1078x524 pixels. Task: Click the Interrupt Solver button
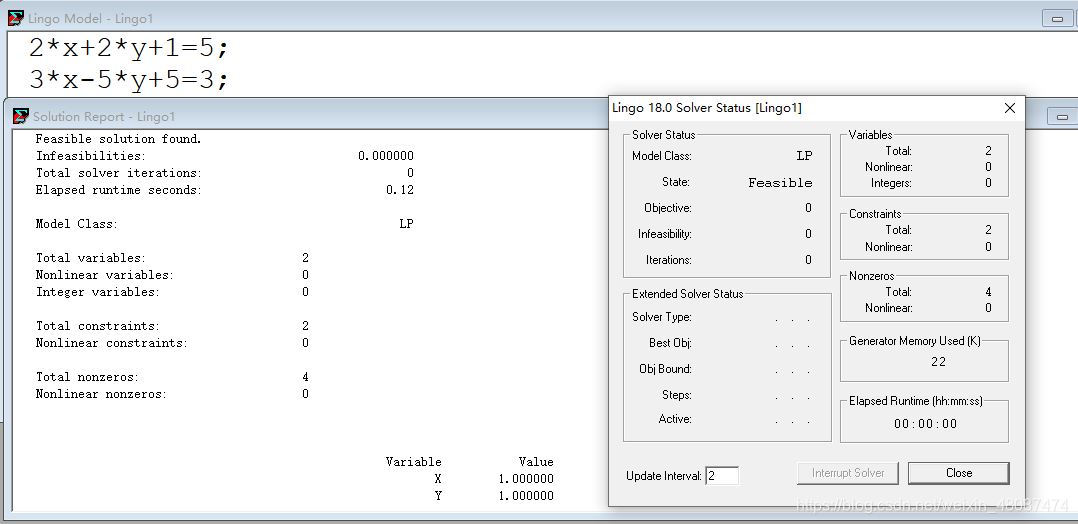coord(848,473)
